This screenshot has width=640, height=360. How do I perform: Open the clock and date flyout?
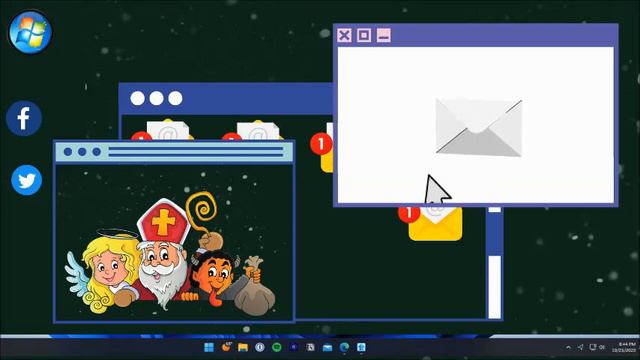624,347
